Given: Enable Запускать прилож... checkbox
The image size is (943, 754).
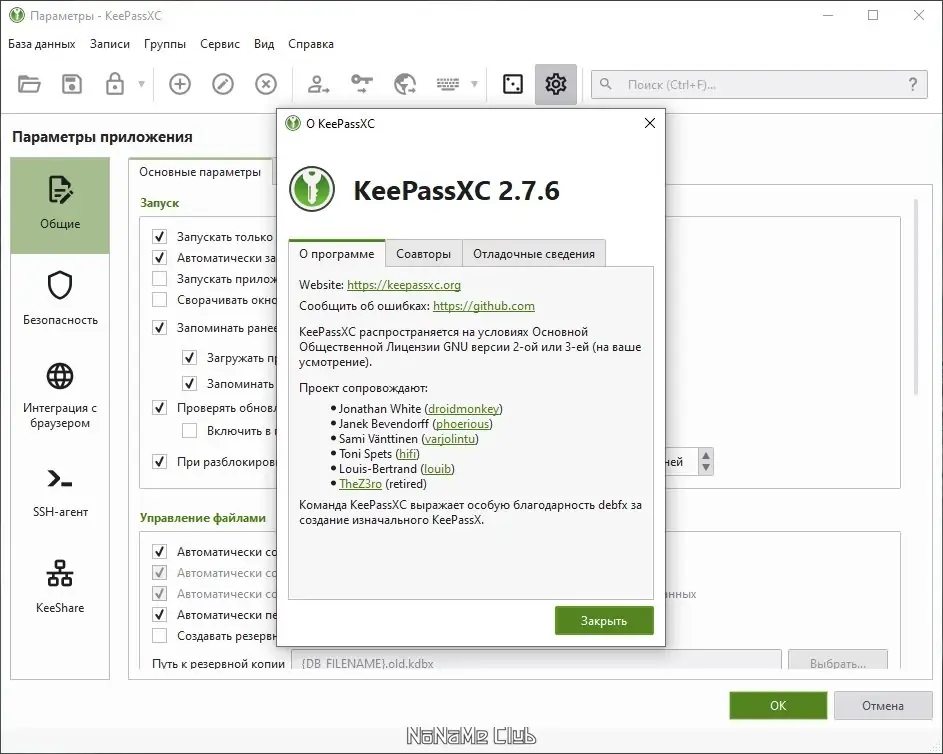Looking at the screenshot, I should pos(159,278).
